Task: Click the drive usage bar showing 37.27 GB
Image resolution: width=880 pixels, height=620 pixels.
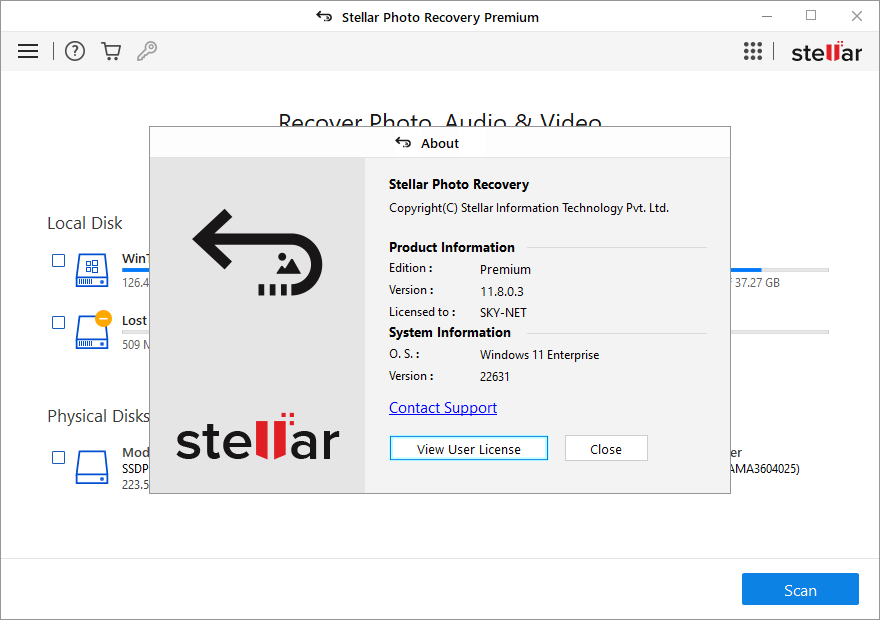Action: coord(780,270)
